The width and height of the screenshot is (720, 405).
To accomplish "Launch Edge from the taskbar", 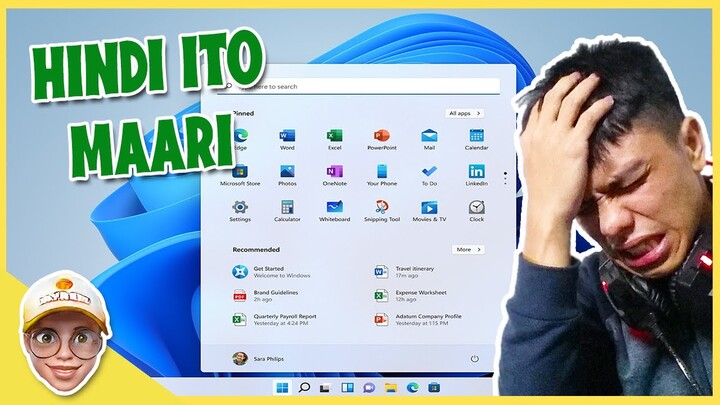I will pyautogui.click(x=412, y=388).
